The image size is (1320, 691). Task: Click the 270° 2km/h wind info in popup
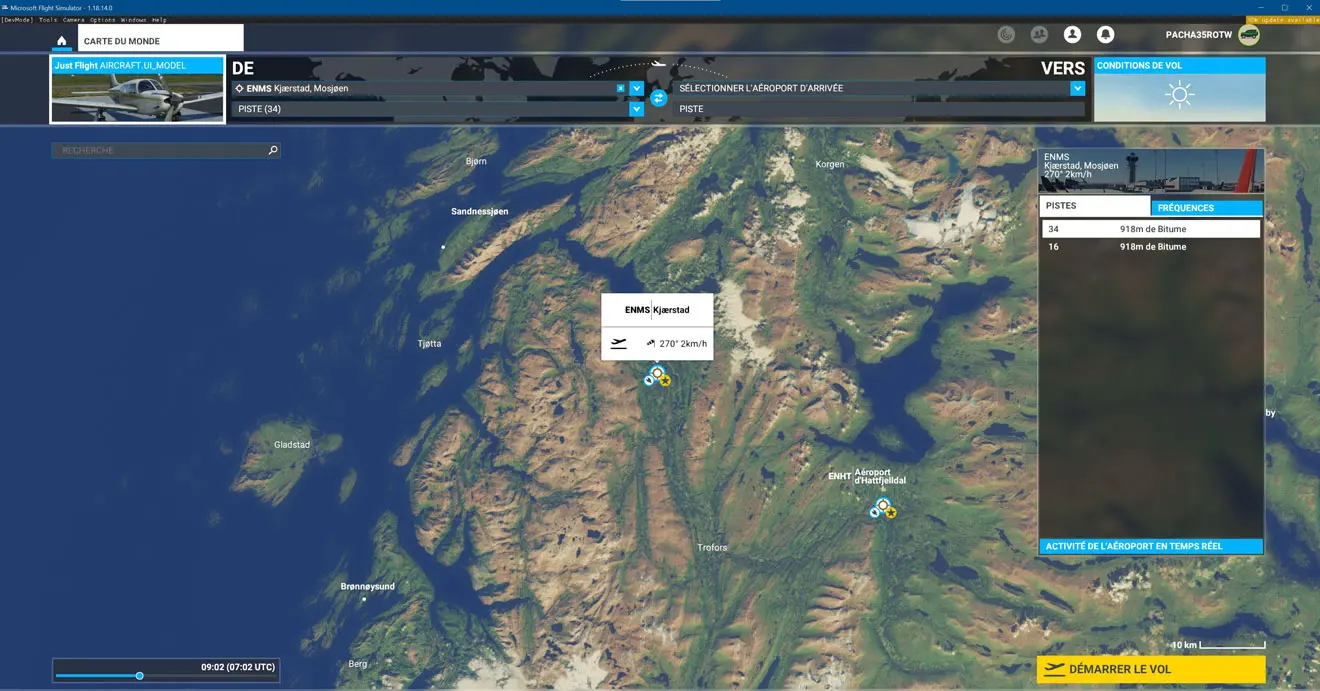pos(677,343)
